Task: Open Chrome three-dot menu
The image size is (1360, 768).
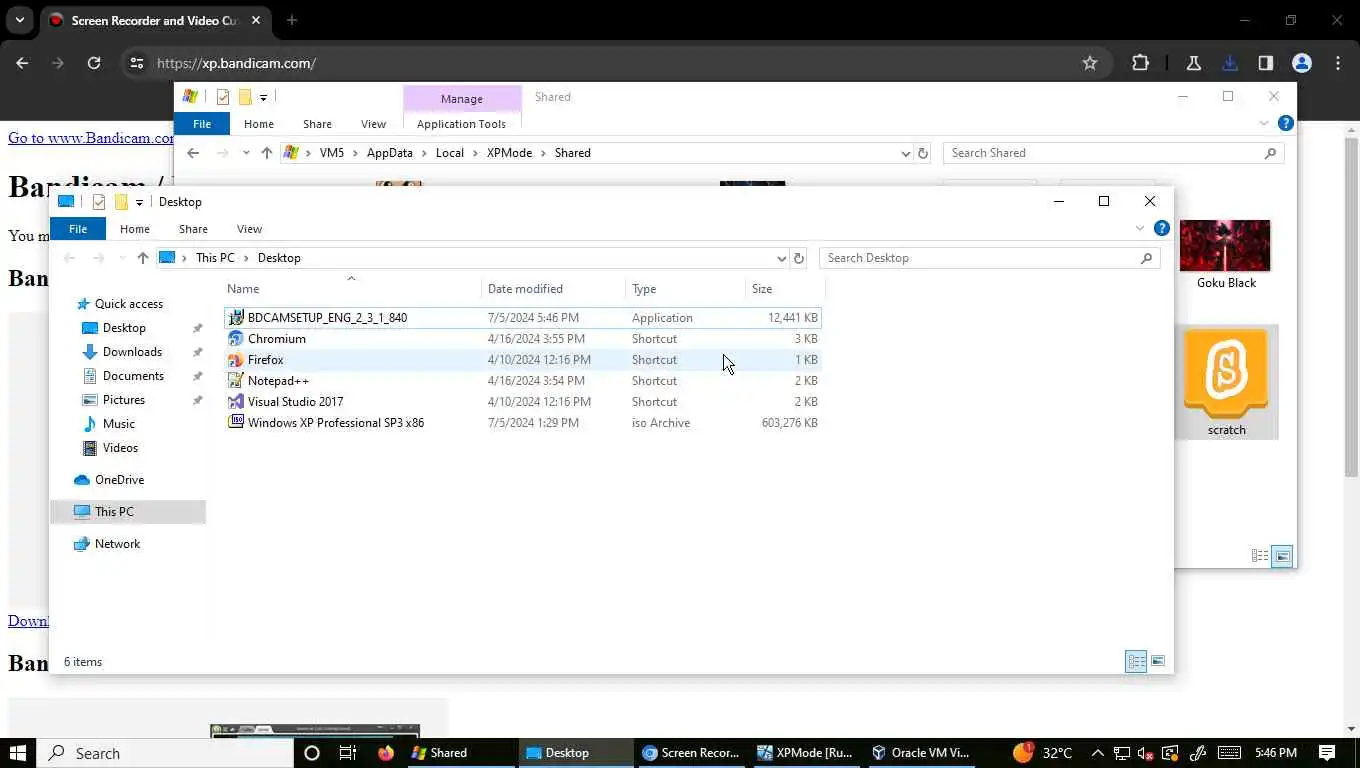Action: [1338, 63]
